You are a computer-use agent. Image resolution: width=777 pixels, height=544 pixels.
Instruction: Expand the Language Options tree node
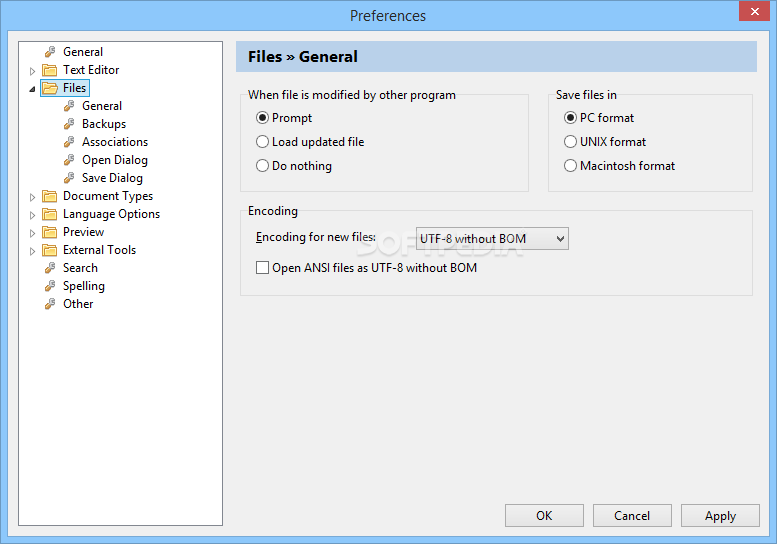point(32,215)
